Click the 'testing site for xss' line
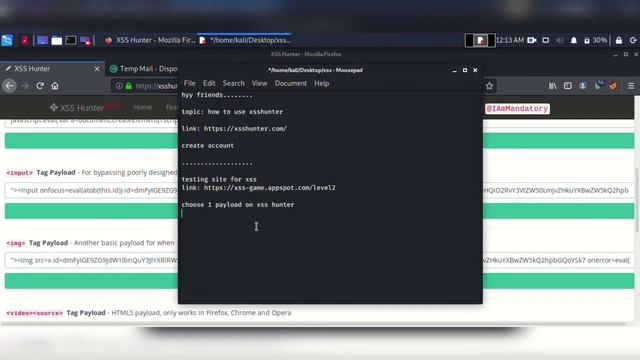Image resolution: width=640 pixels, height=360 pixels. [219, 179]
